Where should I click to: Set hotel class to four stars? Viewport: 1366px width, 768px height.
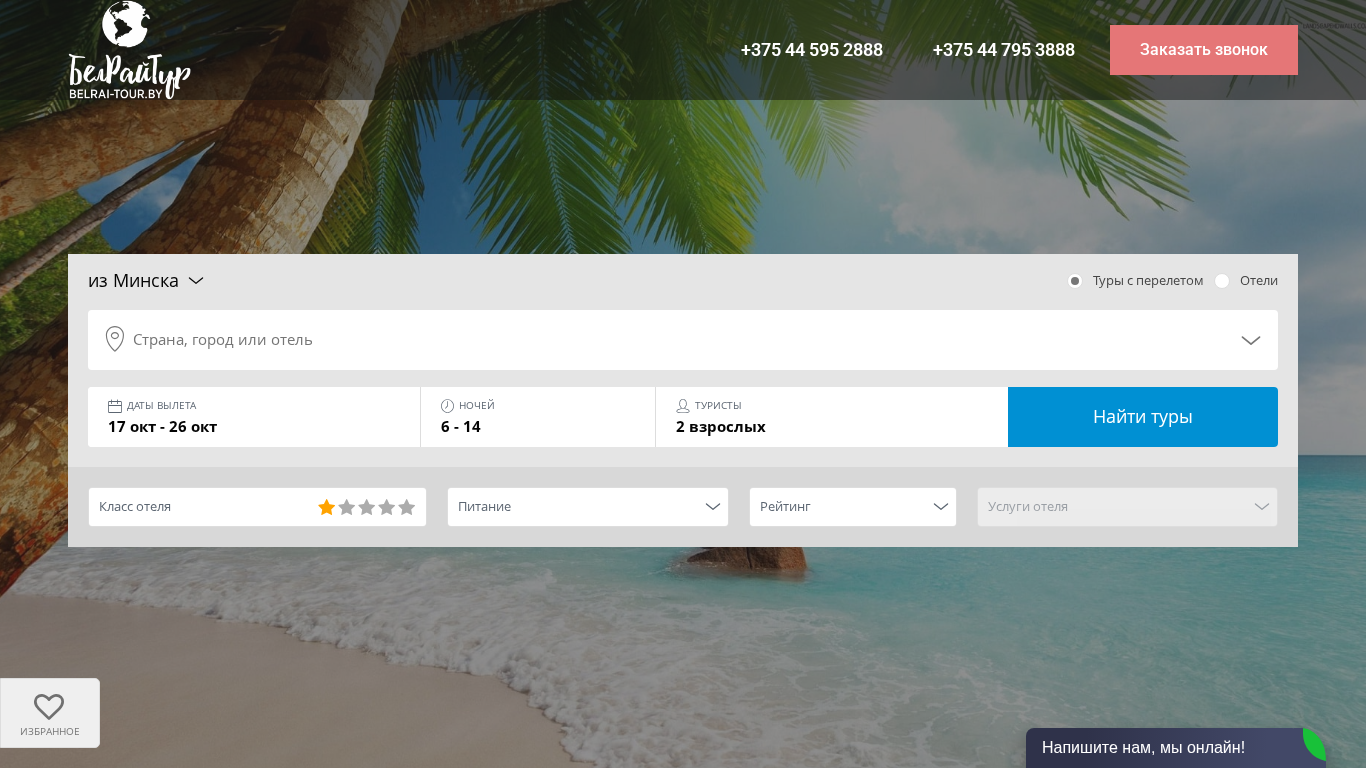(387, 507)
